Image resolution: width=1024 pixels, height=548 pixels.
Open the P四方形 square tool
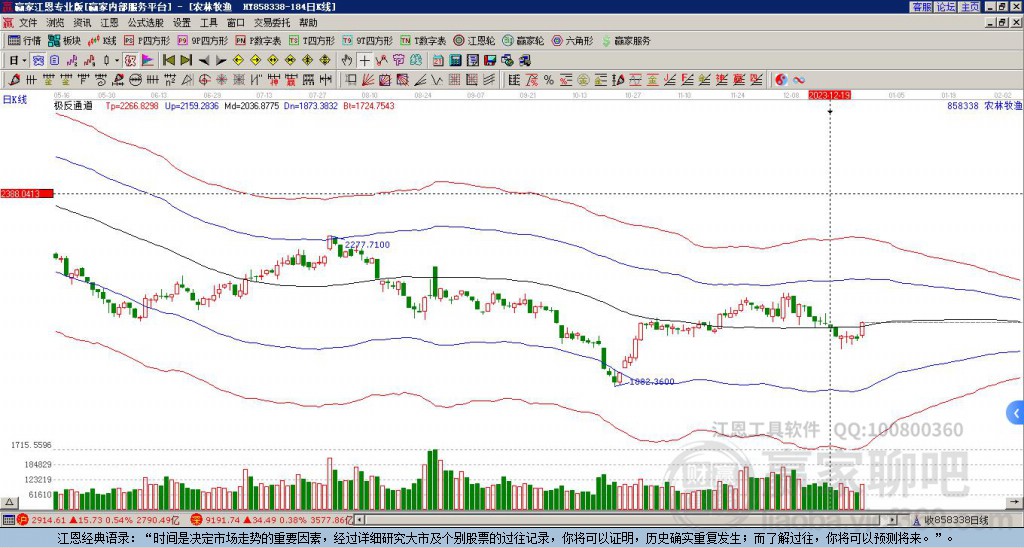[x=147, y=40]
